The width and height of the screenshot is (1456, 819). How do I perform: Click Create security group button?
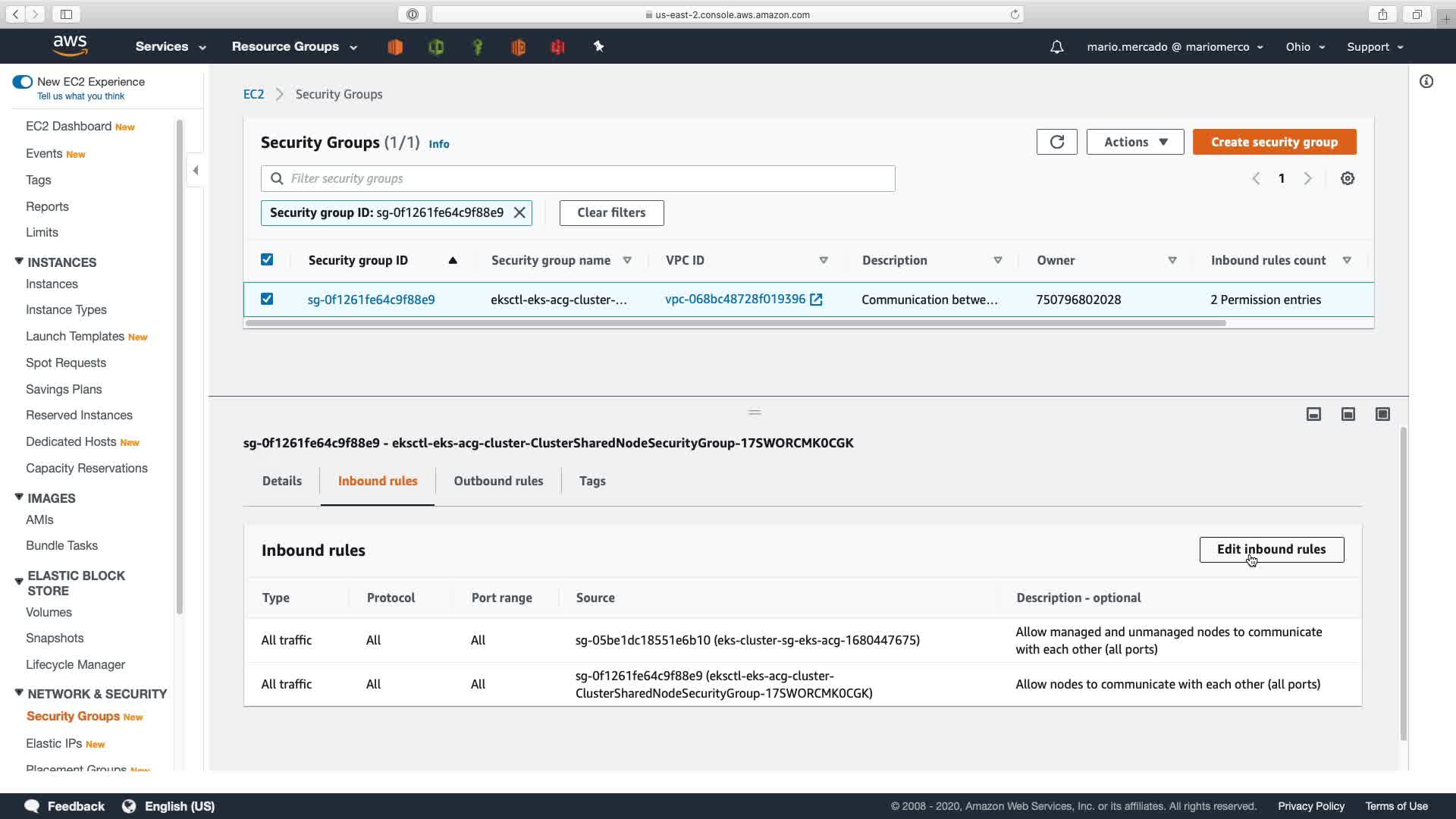[1273, 142]
